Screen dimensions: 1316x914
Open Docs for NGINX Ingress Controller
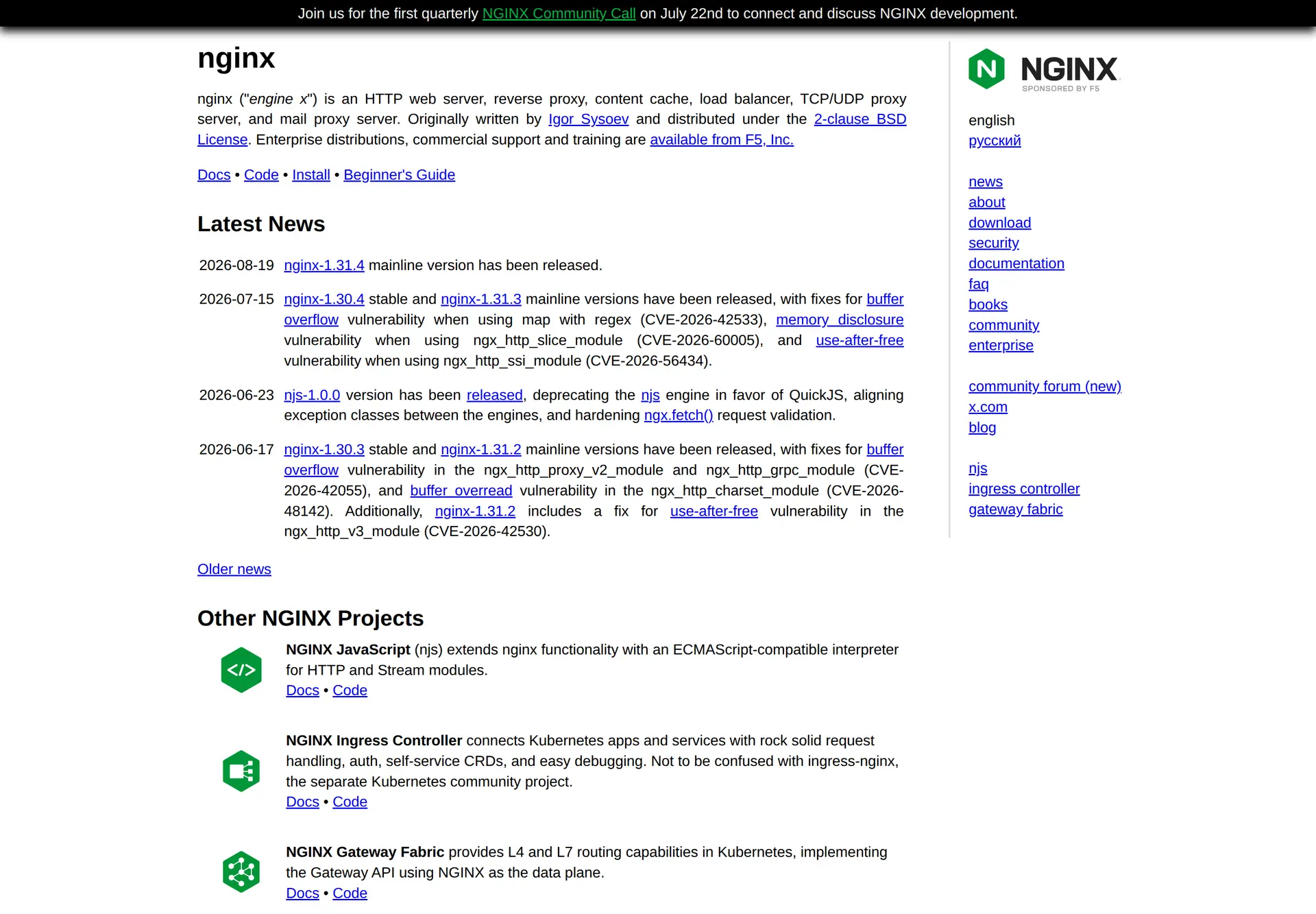(302, 802)
